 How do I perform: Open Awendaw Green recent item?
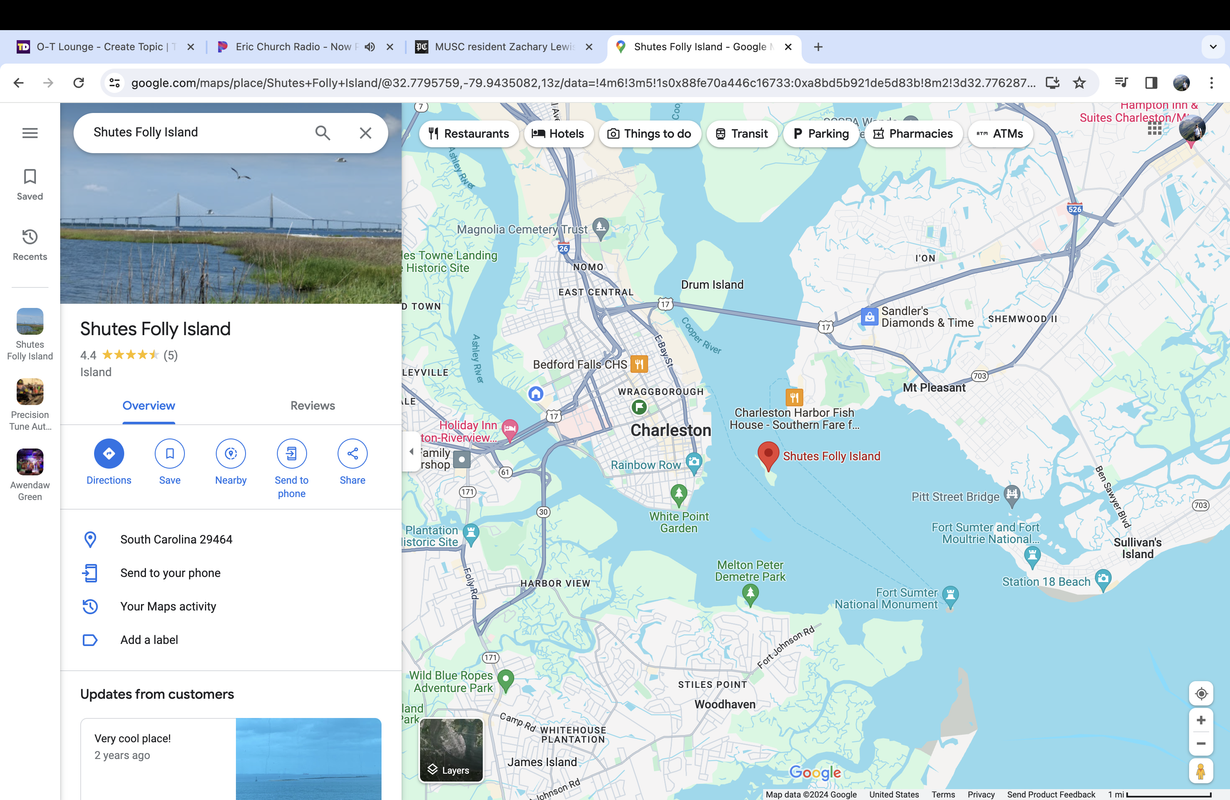(30, 475)
